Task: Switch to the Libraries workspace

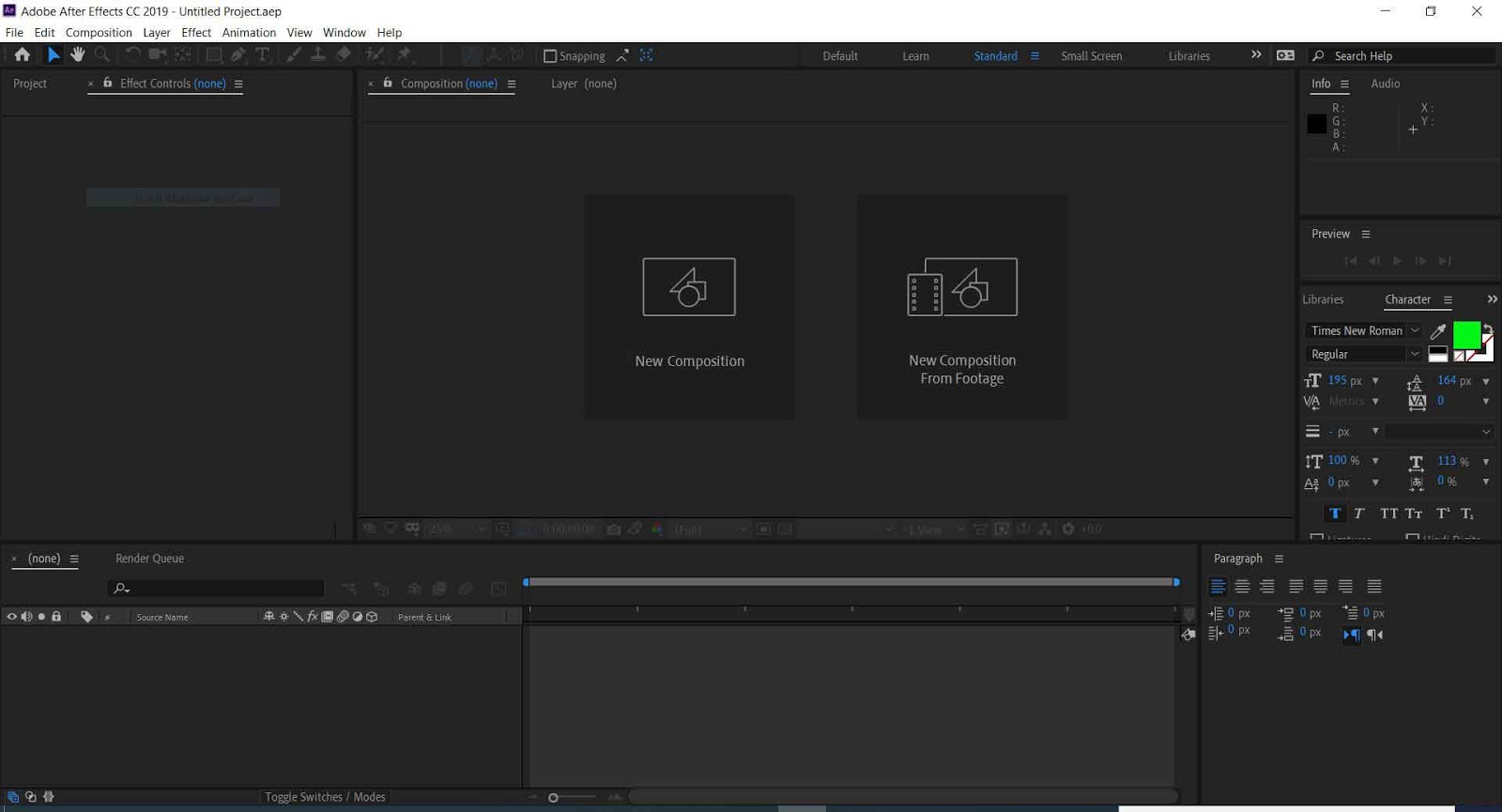Action: pos(1188,56)
